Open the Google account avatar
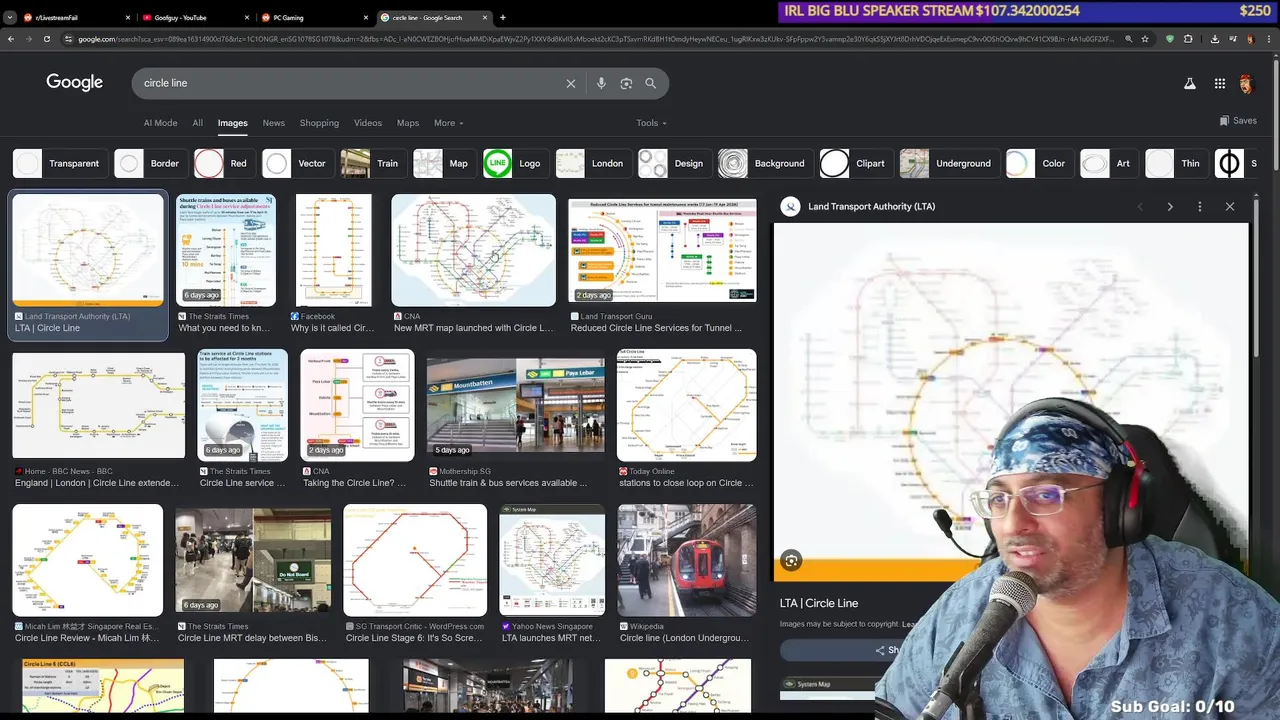The image size is (1280, 720). tap(1246, 84)
